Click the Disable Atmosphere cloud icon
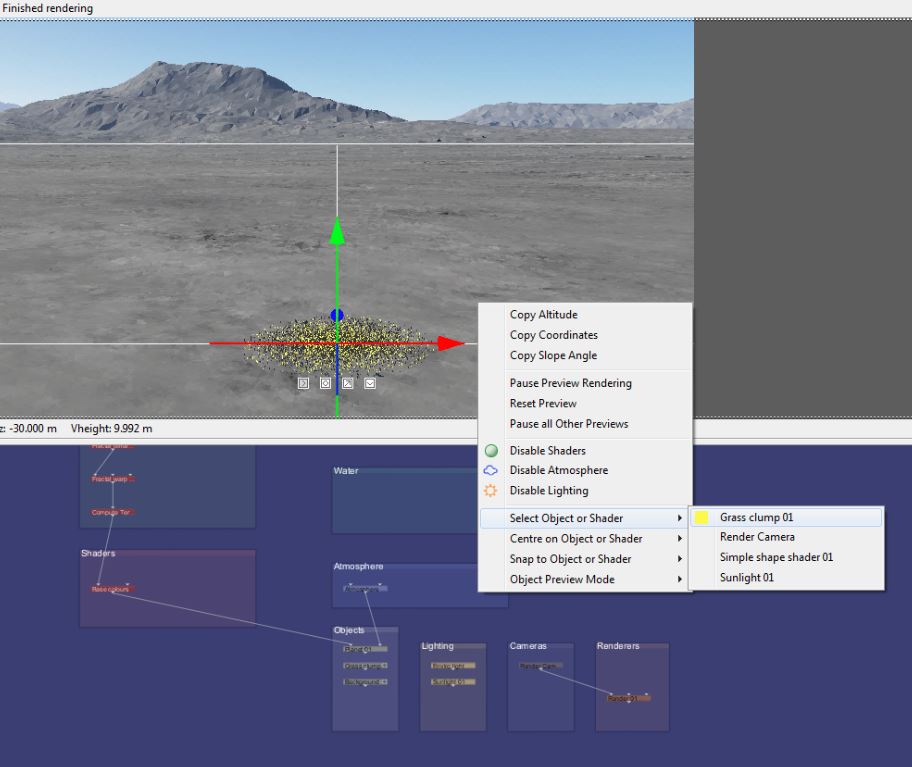 click(x=491, y=470)
